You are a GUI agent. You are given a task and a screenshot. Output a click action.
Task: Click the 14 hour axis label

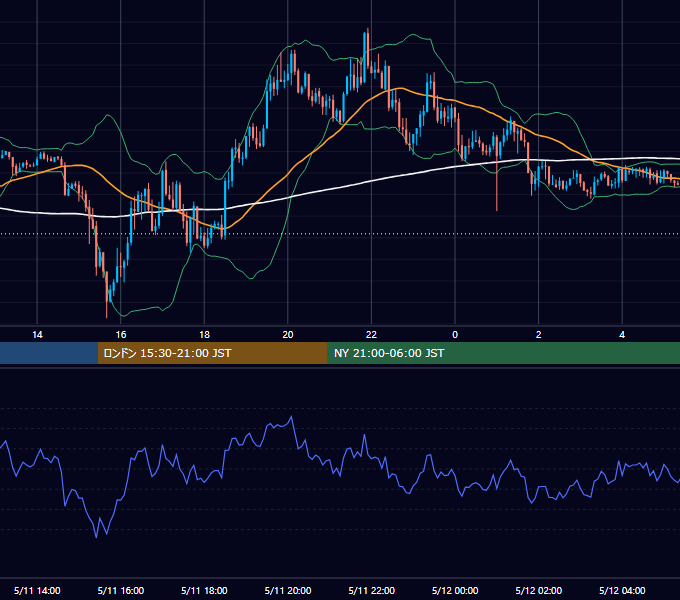pos(37,335)
